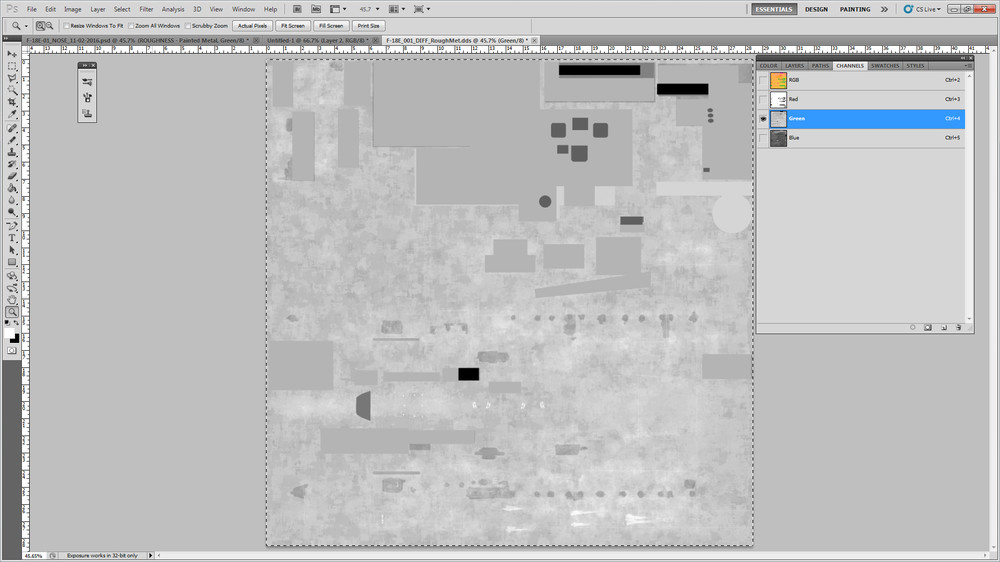Choose Zoom In mode in options bar
The width and height of the screenshot is (1000, 562).
pyautogui.click(x=41, y=26)
